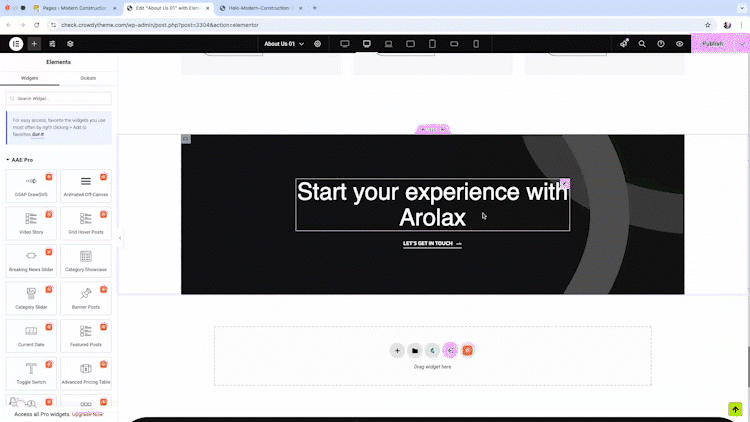
Task: Select the Category Showcase widget
Action: [86, 261]
